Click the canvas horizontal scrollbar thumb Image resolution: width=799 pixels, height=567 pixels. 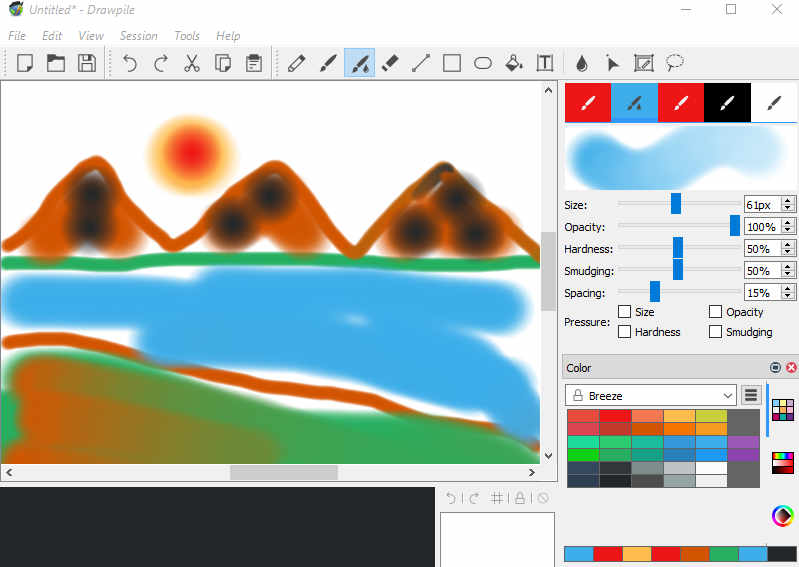[284, 472]
